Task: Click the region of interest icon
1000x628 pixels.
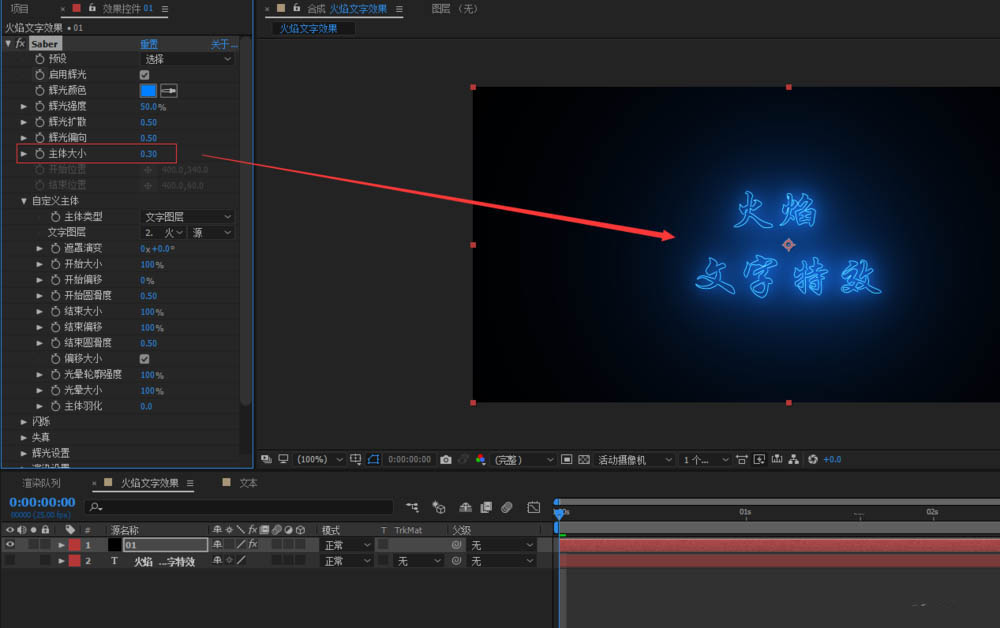Action: pos(566,460)
